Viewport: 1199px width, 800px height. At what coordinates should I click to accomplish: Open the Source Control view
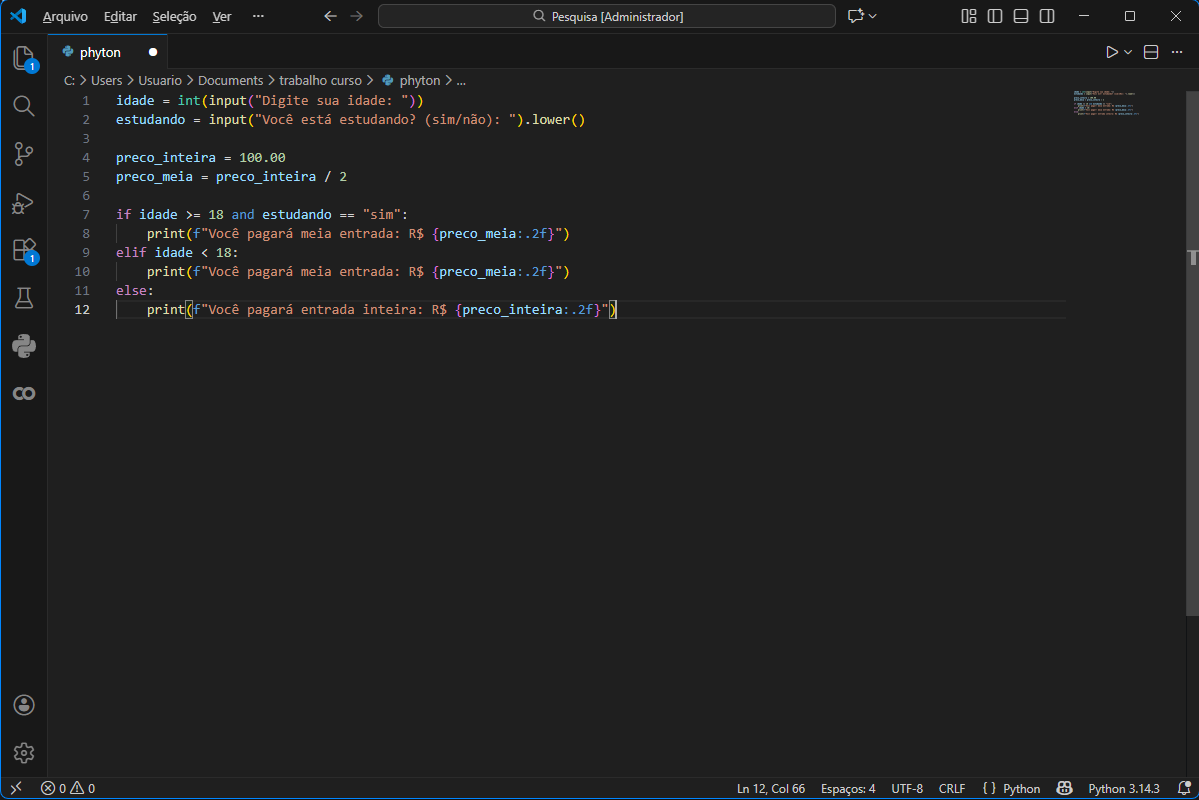[24, 154]
